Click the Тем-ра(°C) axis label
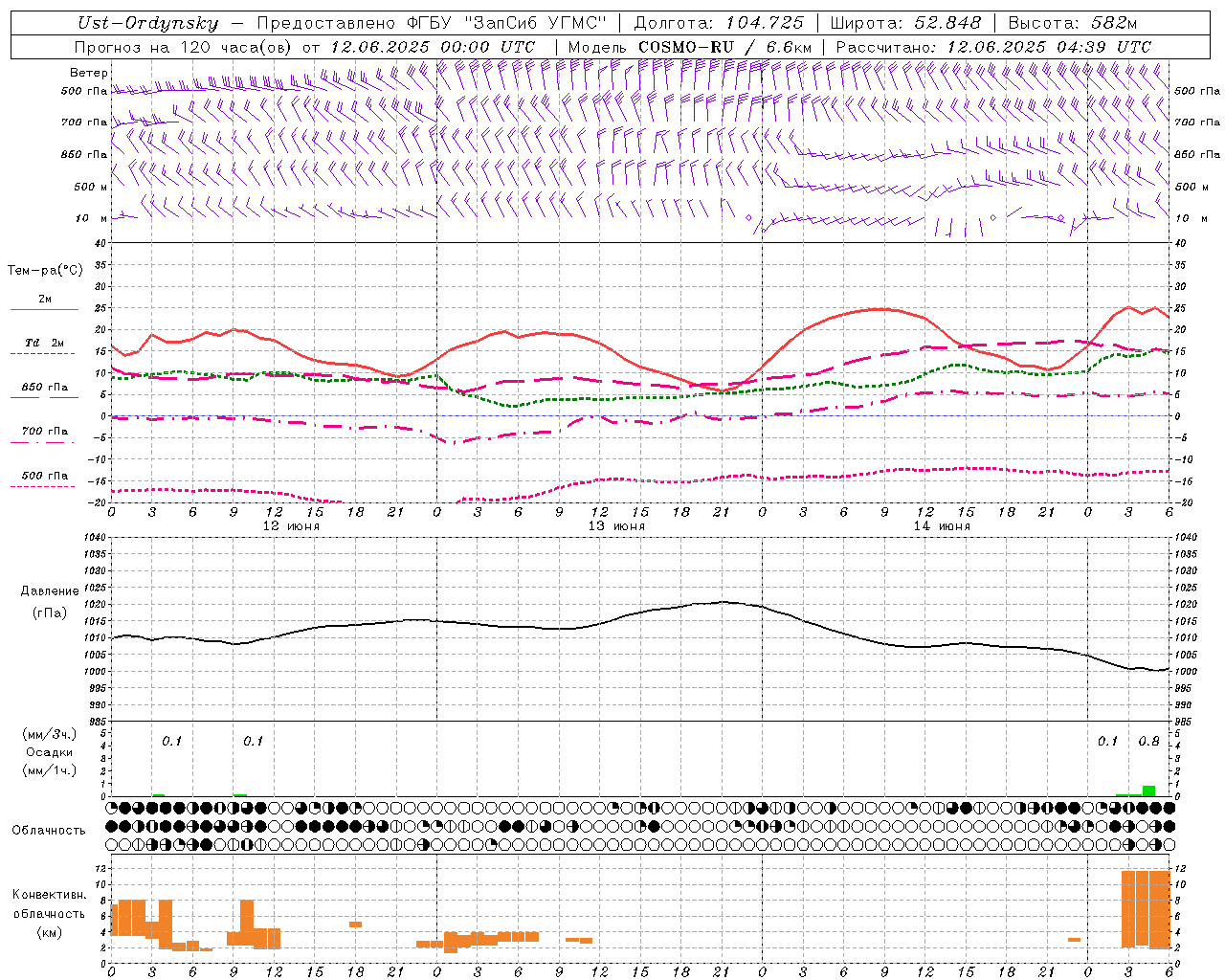 coord(45,271)
